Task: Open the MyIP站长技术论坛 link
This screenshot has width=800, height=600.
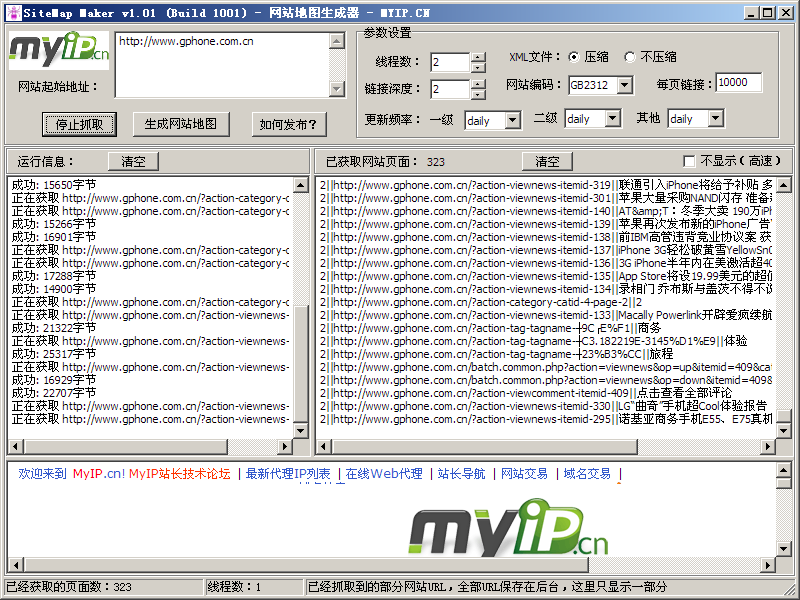Action: point(180,474)
